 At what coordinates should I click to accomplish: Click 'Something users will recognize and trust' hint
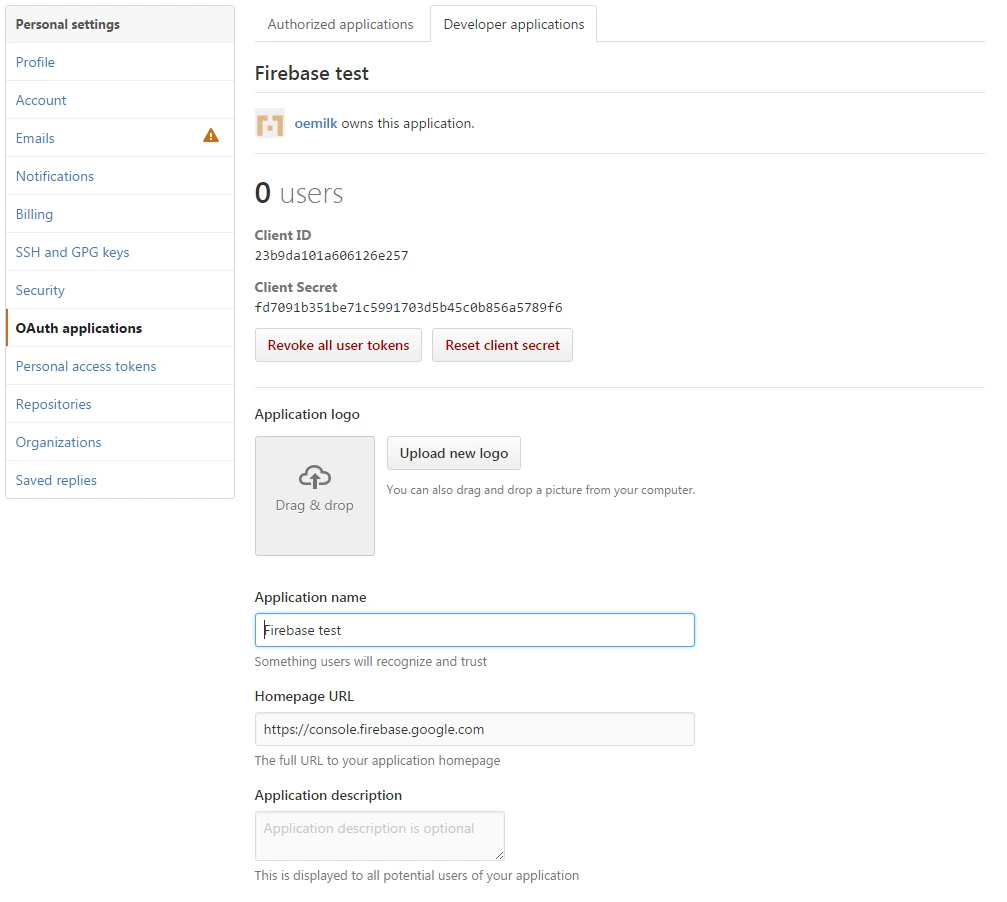pyautogui.click(x=371, y=661)
